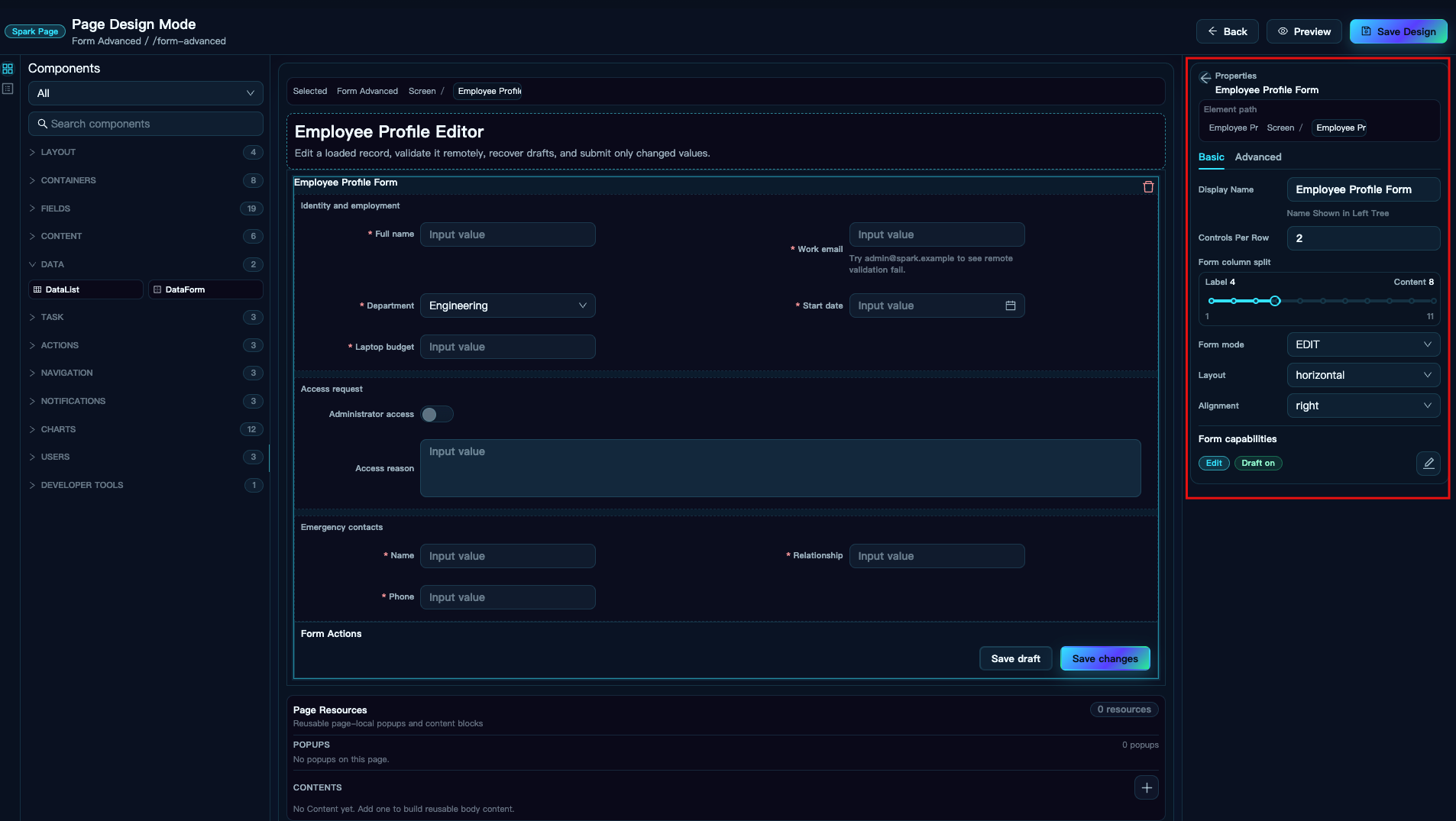Expand the NOTIFICATIONS component group
Image resolution: width=1456 pixels, height=821 pixels.
coord(146,401)
